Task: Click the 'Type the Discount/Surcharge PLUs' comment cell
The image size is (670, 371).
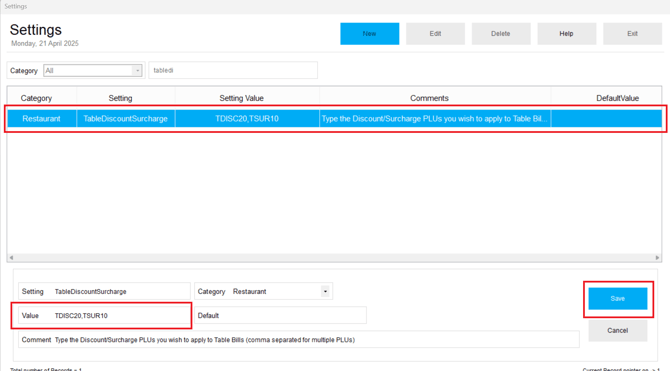Action: pos(435,119)
